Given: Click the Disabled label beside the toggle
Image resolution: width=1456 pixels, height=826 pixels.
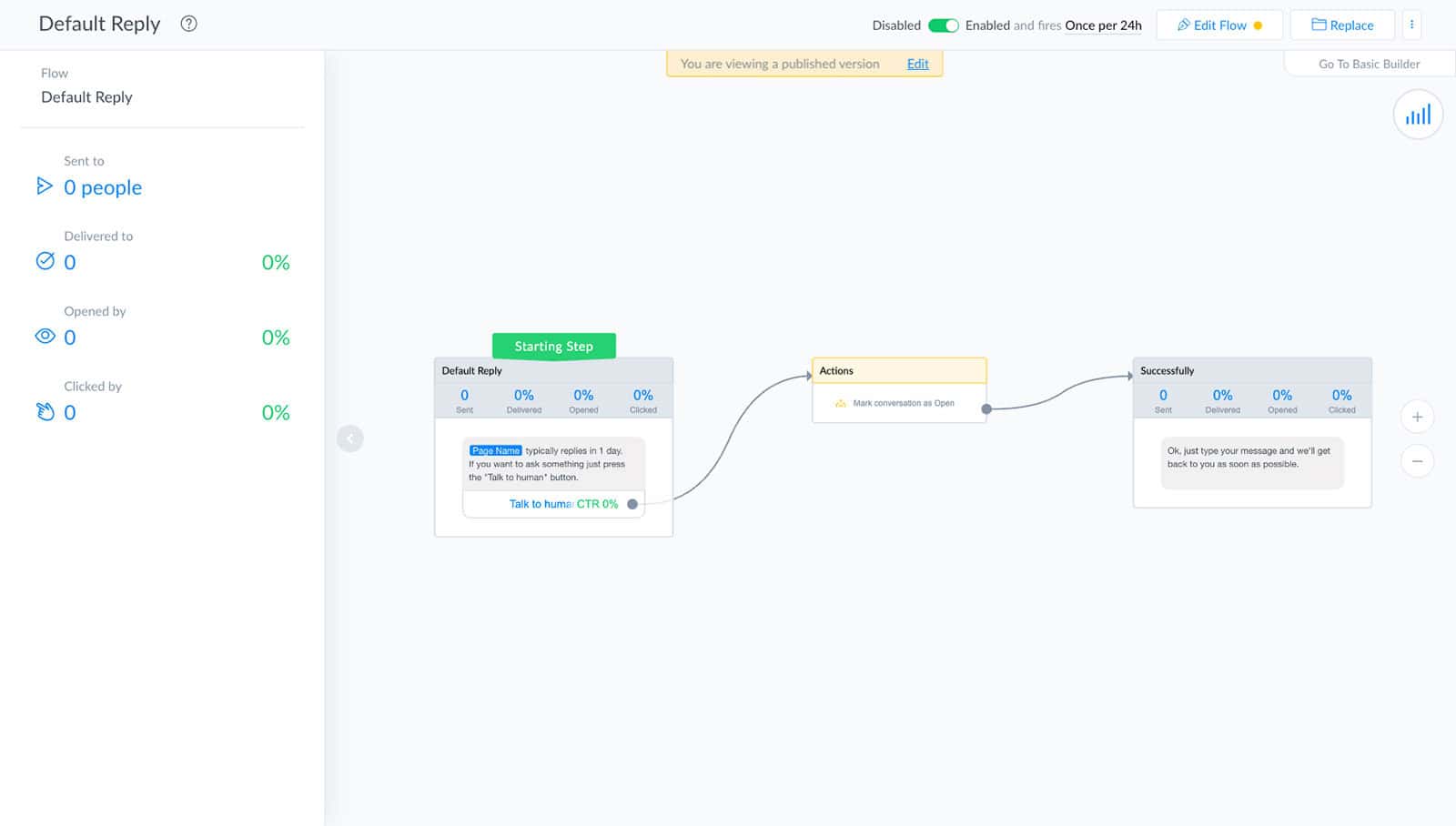Looking at the screenshot, I should (x=896, y=25).
